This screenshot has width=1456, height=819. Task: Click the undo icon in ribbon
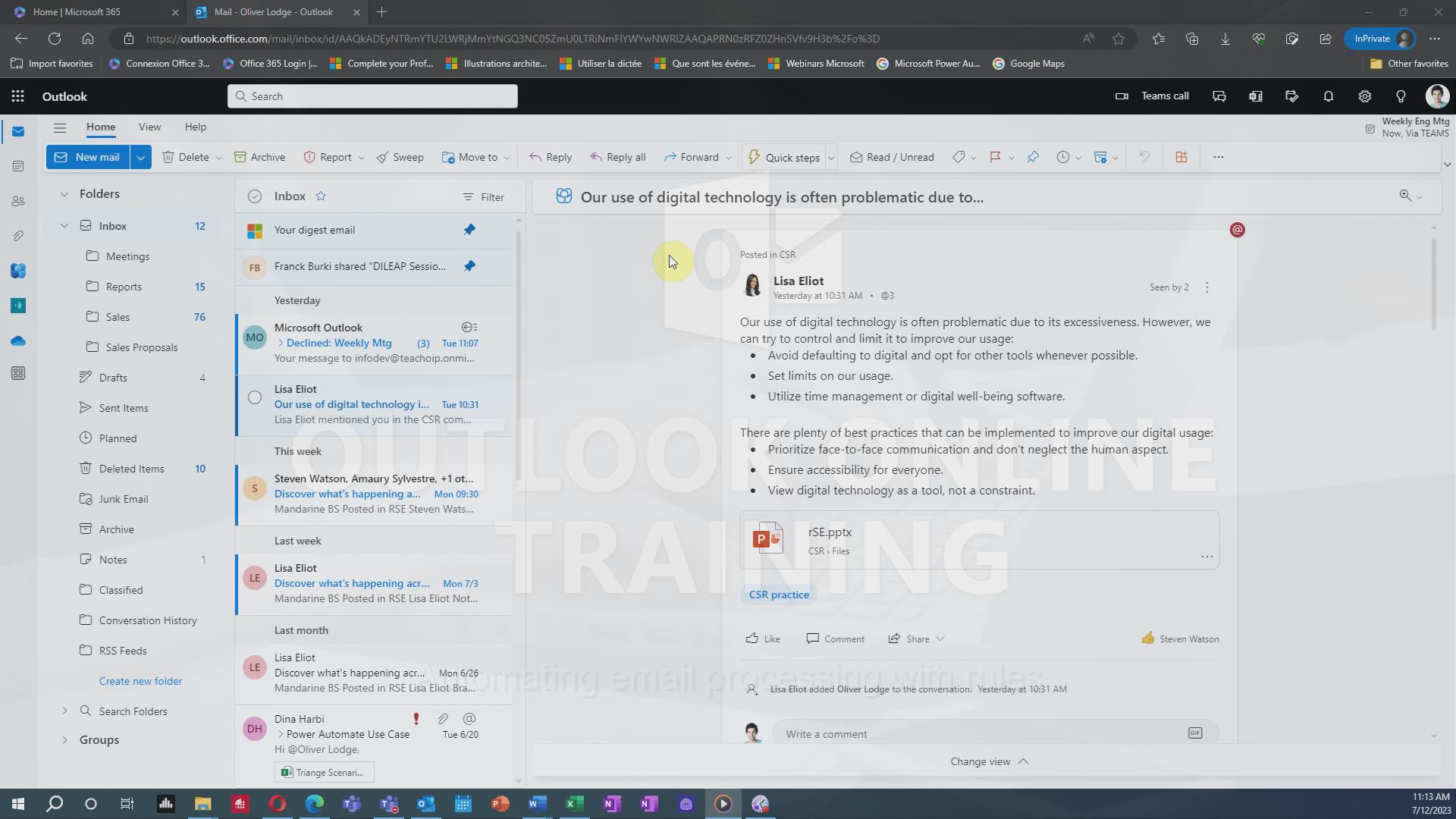coord(1144,157)
